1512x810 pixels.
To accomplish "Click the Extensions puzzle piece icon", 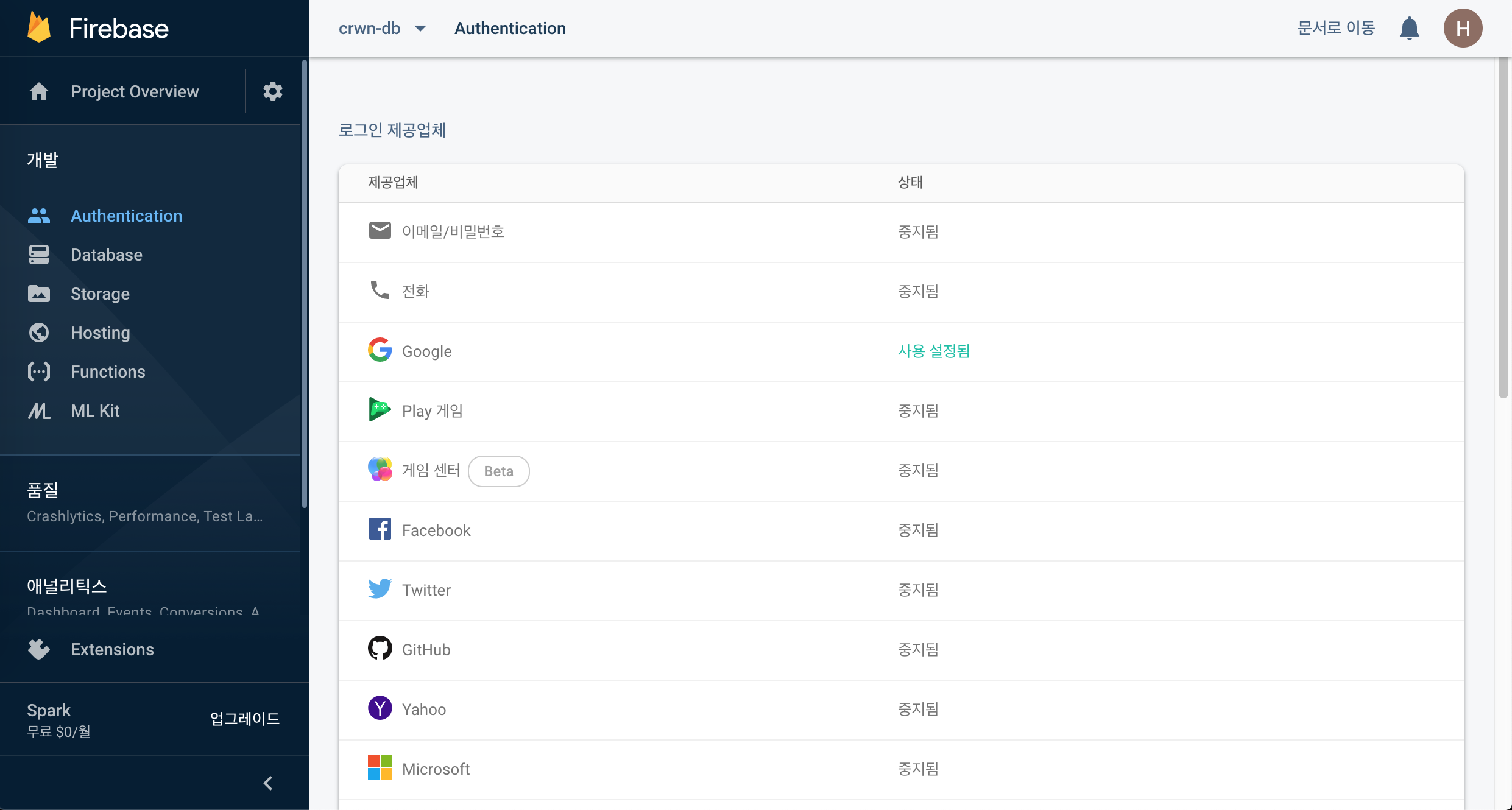I will click(x=39, y=649).
